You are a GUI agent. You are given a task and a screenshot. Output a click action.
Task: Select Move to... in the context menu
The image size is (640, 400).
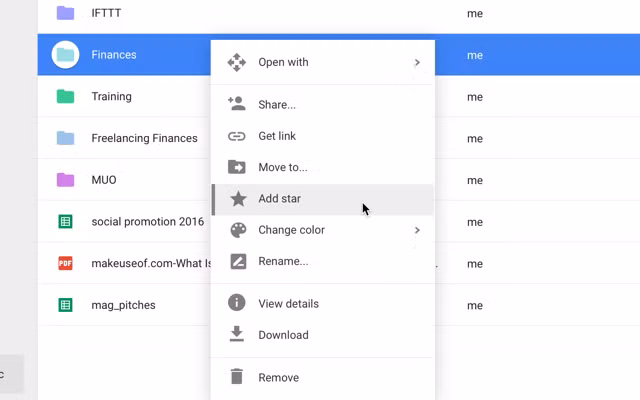tap(282, 167)
